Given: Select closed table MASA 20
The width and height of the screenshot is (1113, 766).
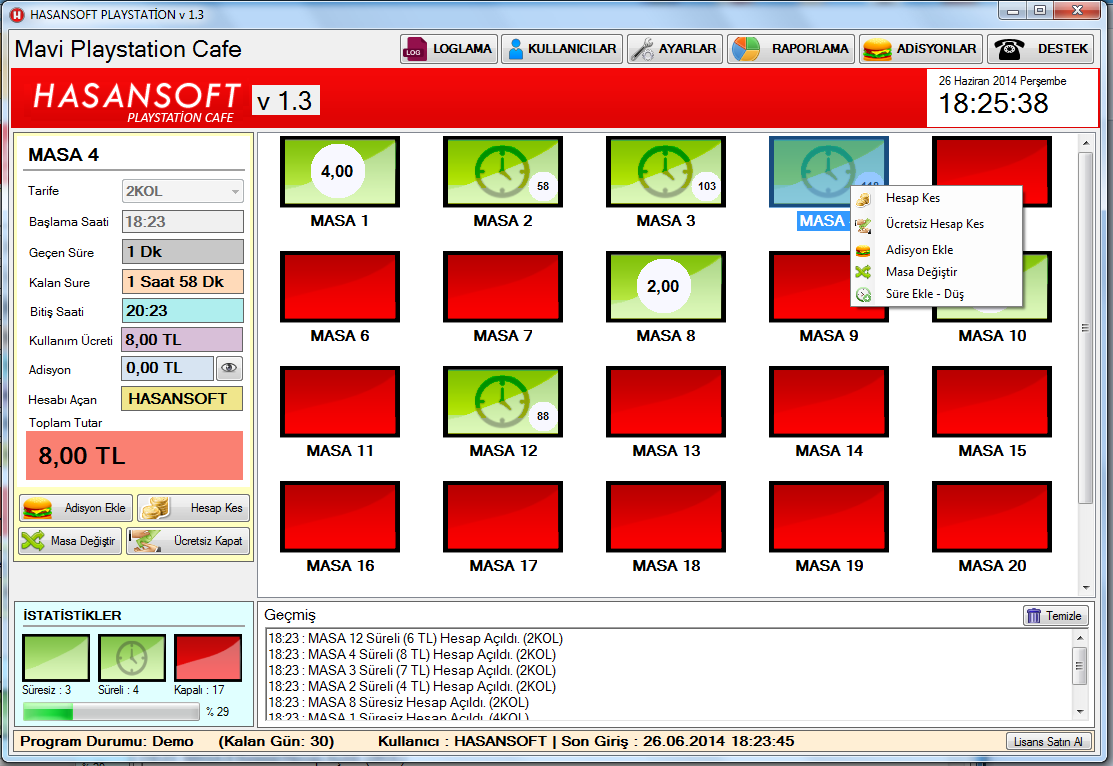Looking at the screenshot, I should (992, 517).
